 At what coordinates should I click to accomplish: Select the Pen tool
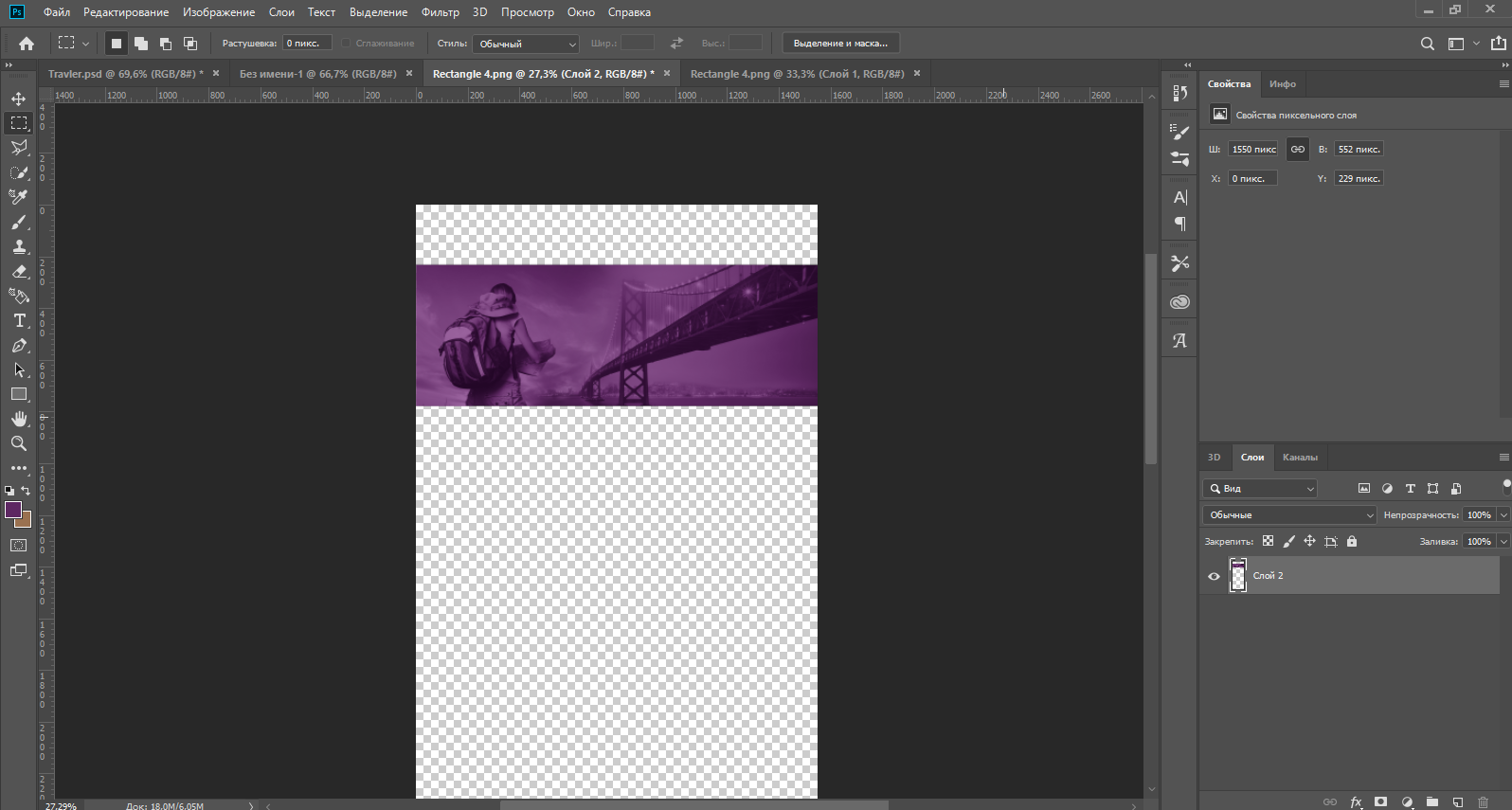coord(19,346)
